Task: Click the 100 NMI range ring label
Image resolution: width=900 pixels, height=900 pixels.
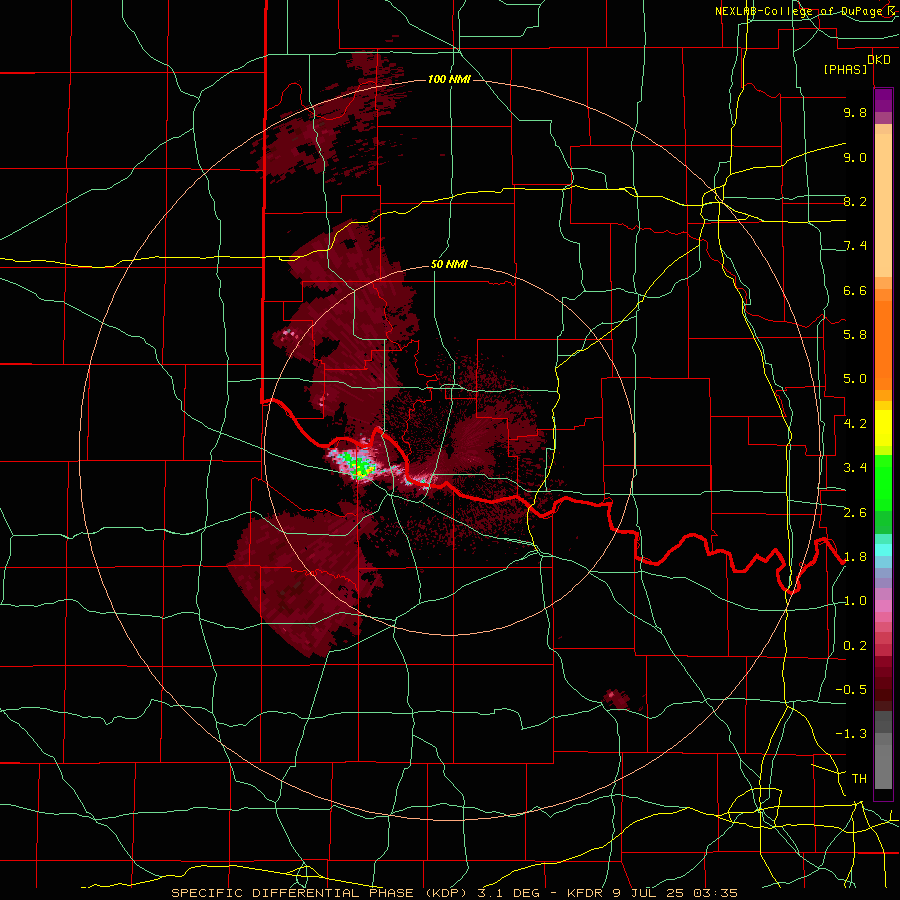Action: point(449,79)
